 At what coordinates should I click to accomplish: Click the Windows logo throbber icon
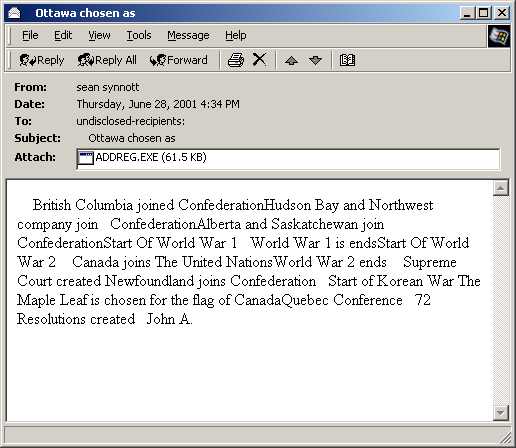(499, 36)
